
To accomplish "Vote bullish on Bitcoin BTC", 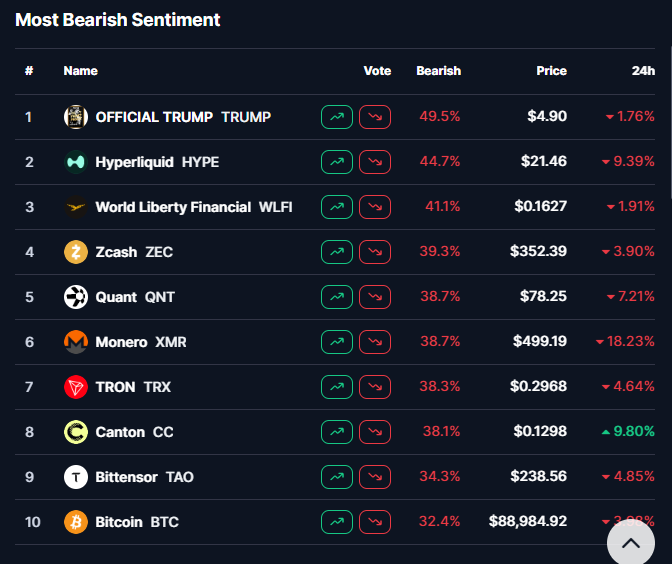I will 337,522.
